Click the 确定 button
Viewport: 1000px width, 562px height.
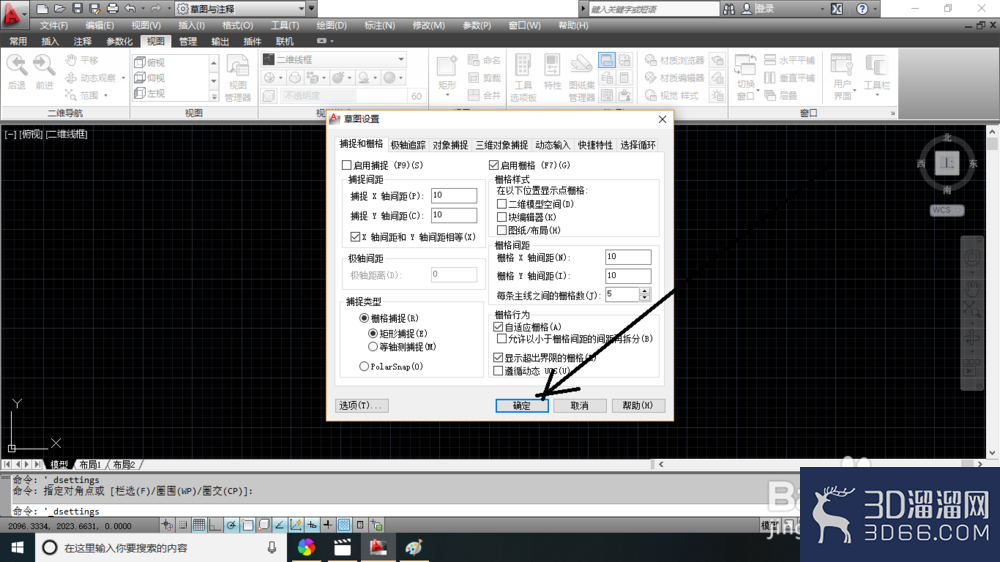522,405
